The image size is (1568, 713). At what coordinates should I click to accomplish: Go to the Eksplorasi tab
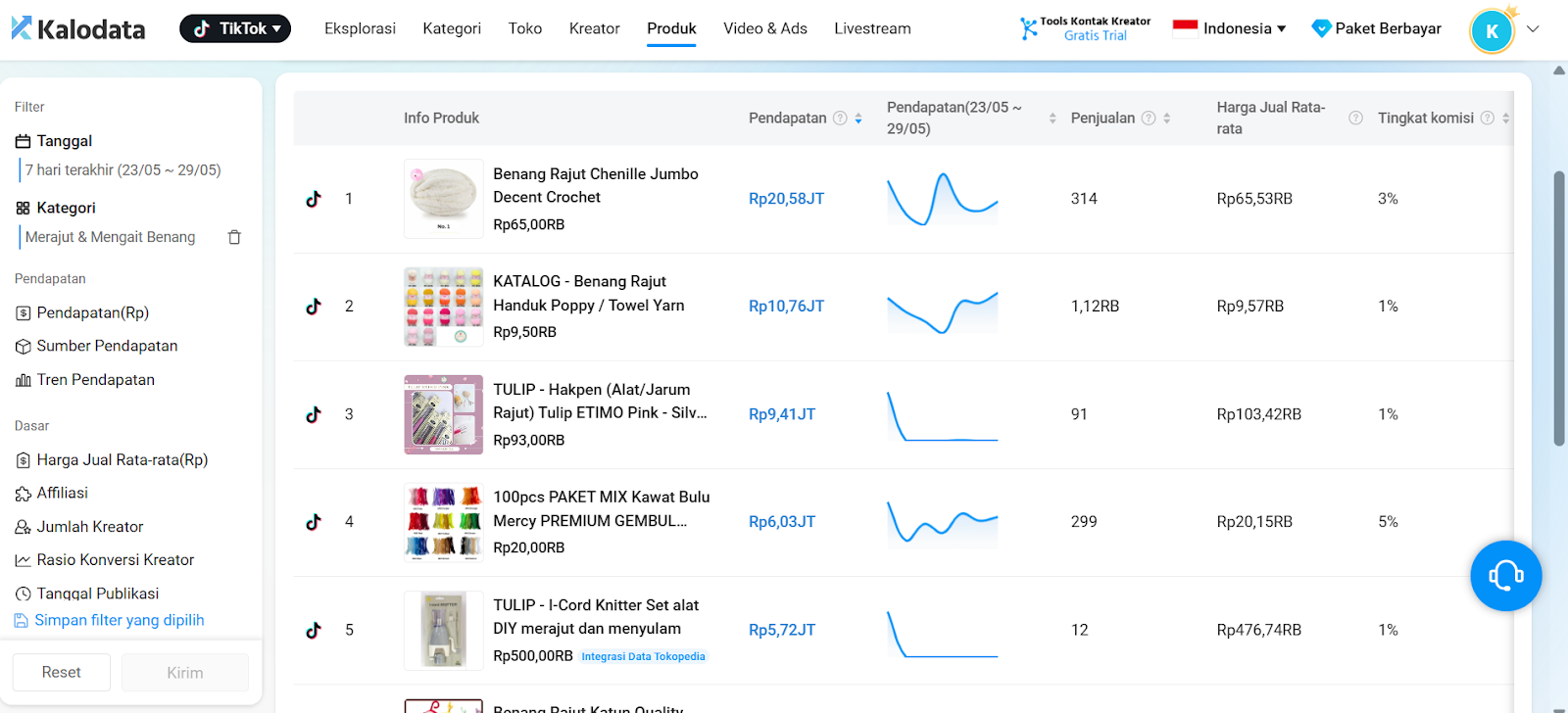[360, 28]
